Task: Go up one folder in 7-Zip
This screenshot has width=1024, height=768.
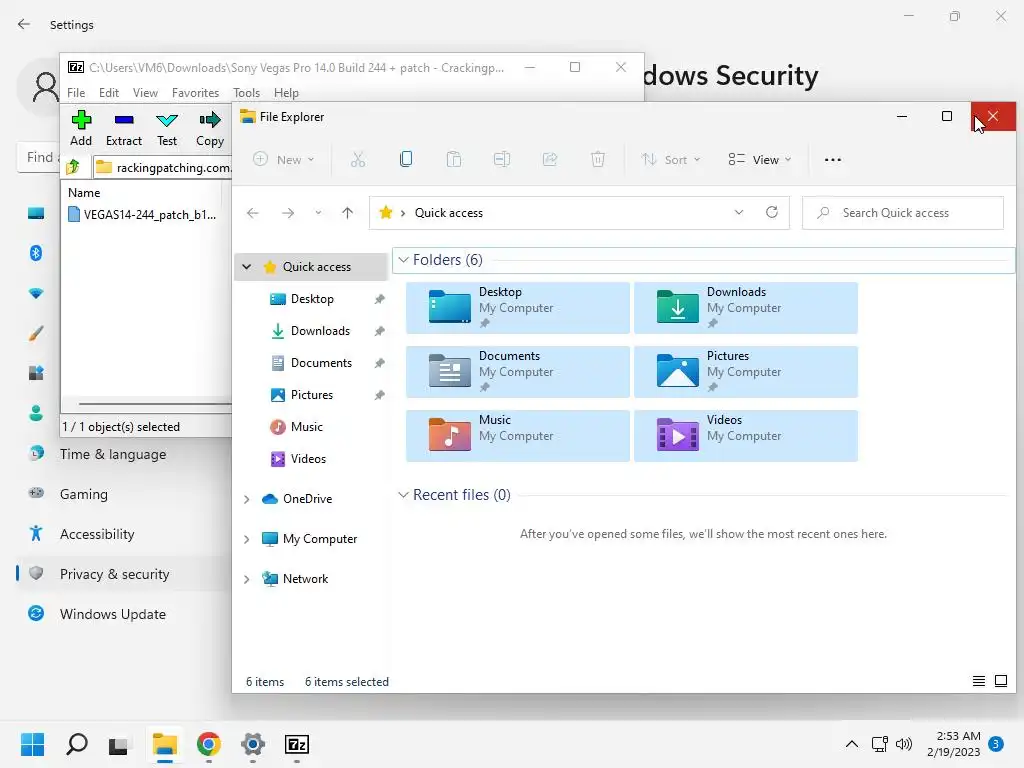Action: (73, 167)
